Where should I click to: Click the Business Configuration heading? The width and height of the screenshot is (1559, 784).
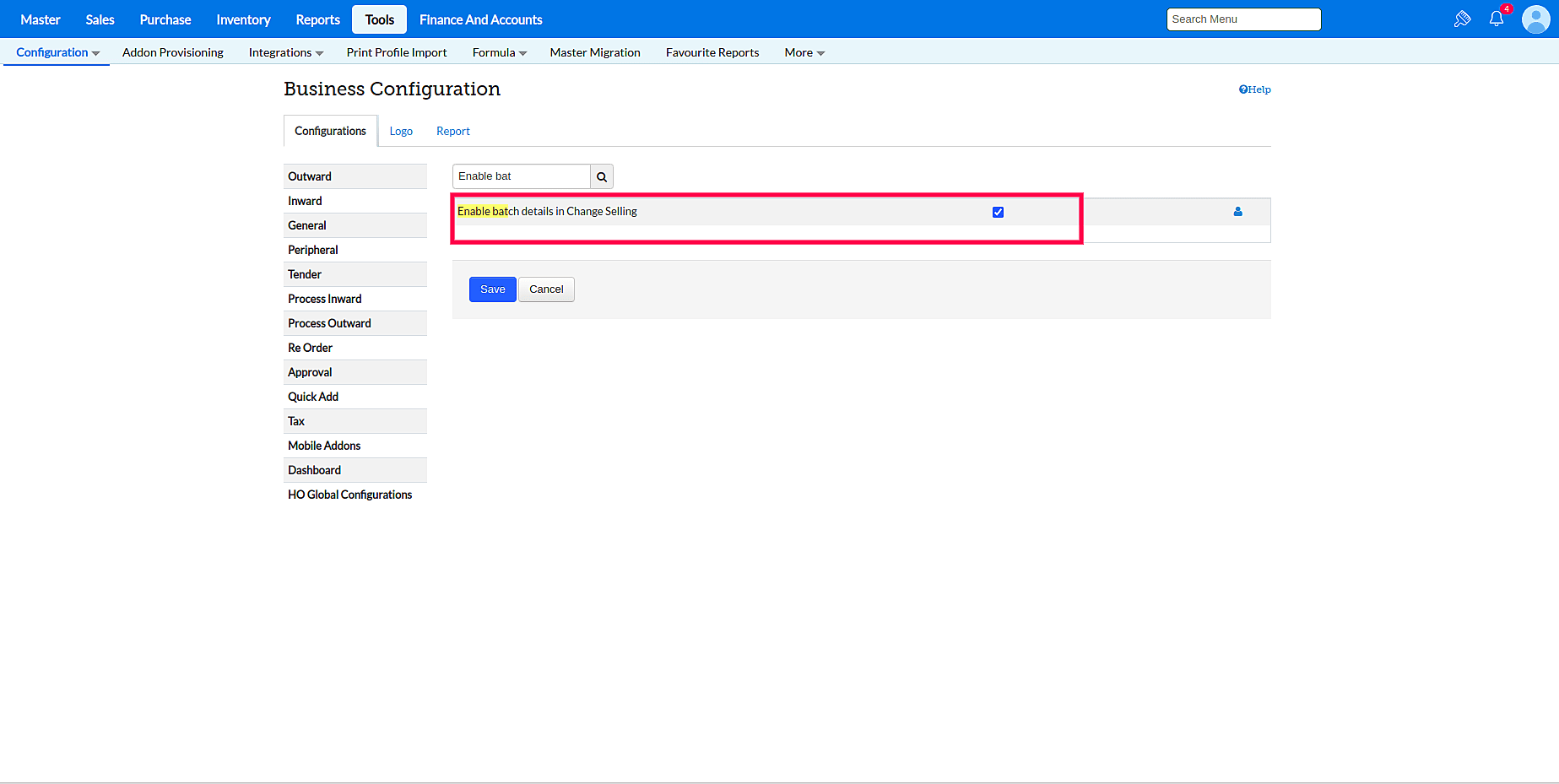point(392,89)
